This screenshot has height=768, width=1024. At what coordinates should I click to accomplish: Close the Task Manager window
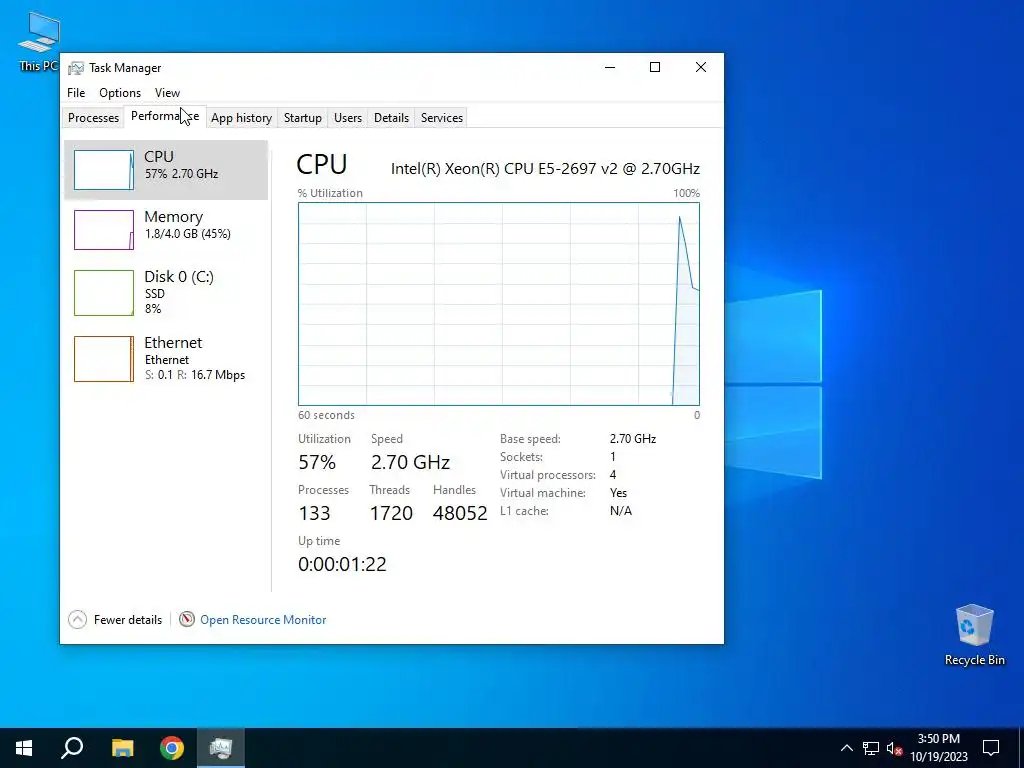pyautogui.click(x=701, y=67)
